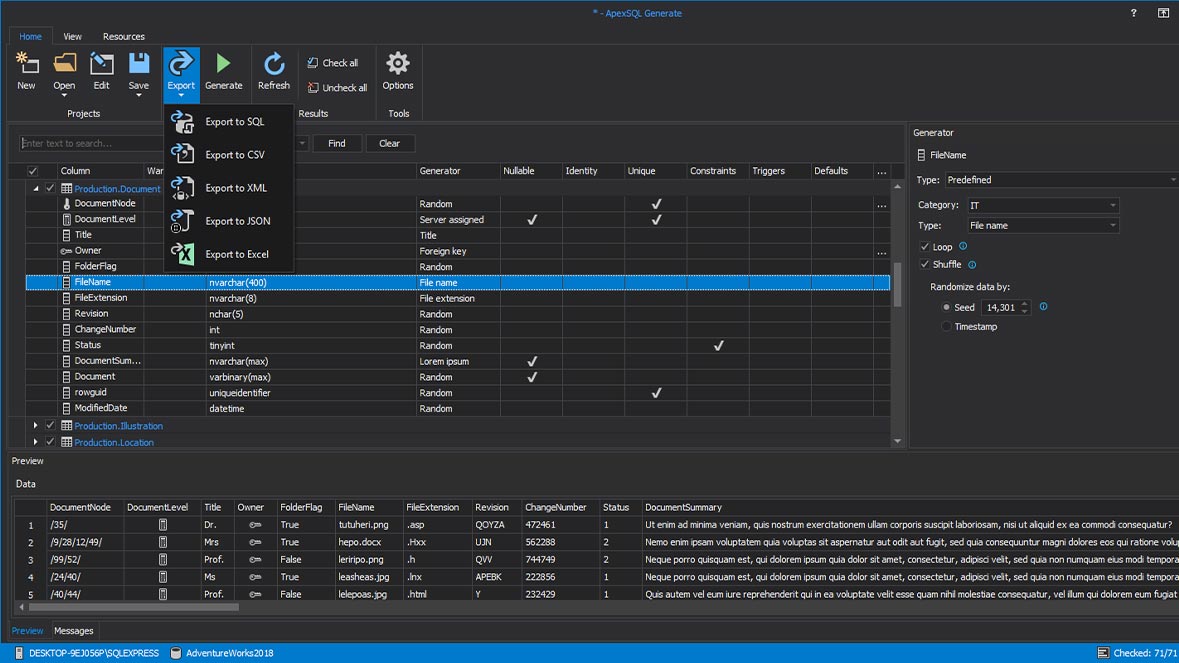Open the Options gear icon
The image size is (1179, 663).
coord(398,63)
